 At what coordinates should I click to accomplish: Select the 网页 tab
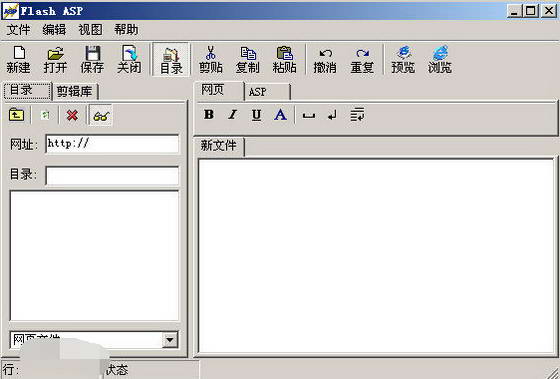point(219,90)
